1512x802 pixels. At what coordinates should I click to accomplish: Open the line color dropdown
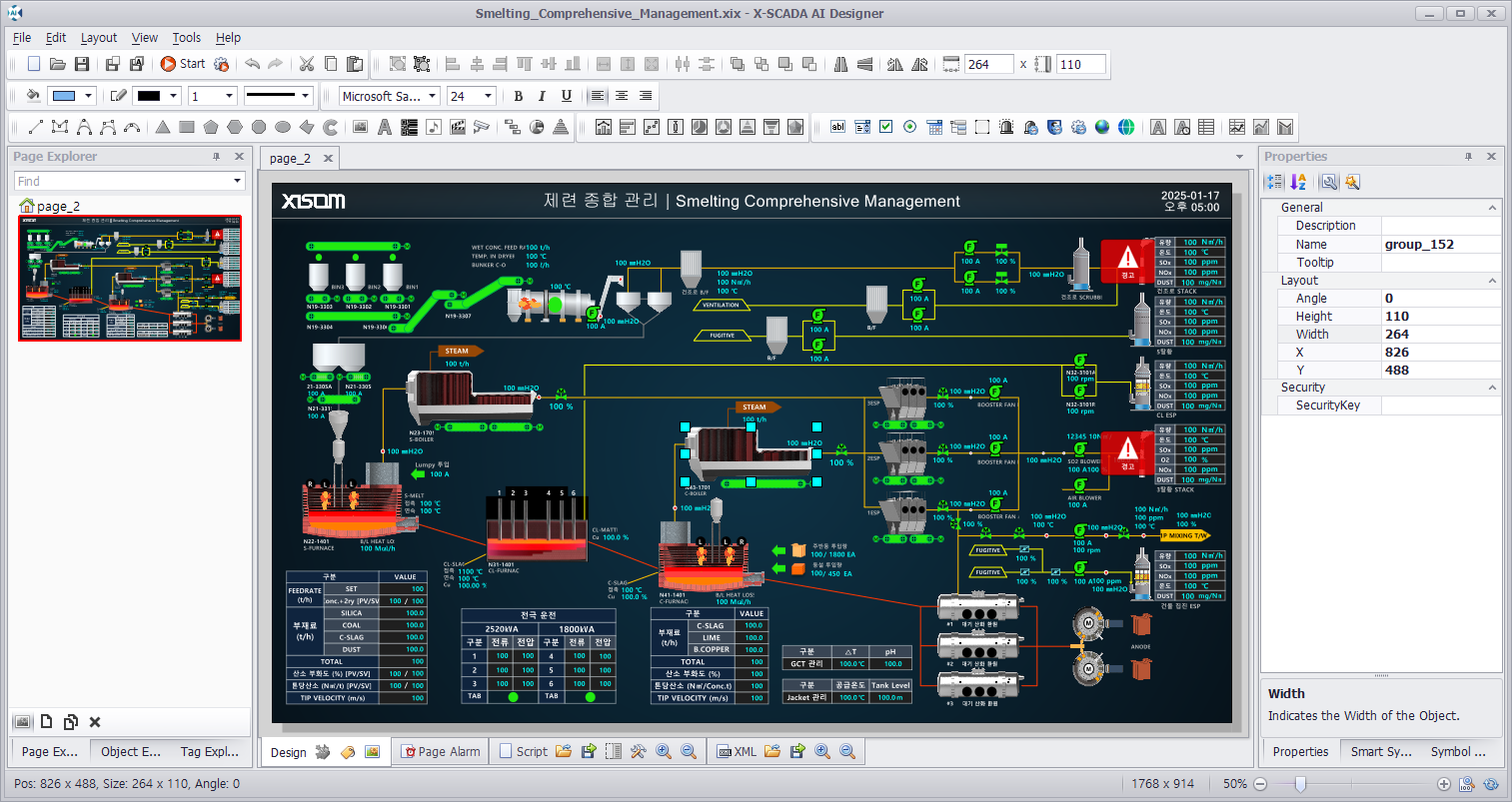point(174,96)
